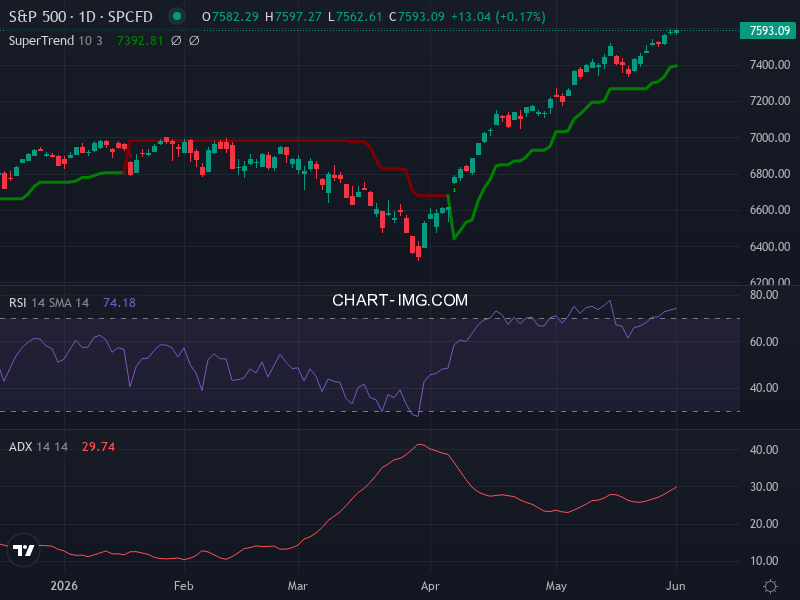Click the May time axis label
The width and height of the screenshot is (800, 600).
click(x=556, y=586)
